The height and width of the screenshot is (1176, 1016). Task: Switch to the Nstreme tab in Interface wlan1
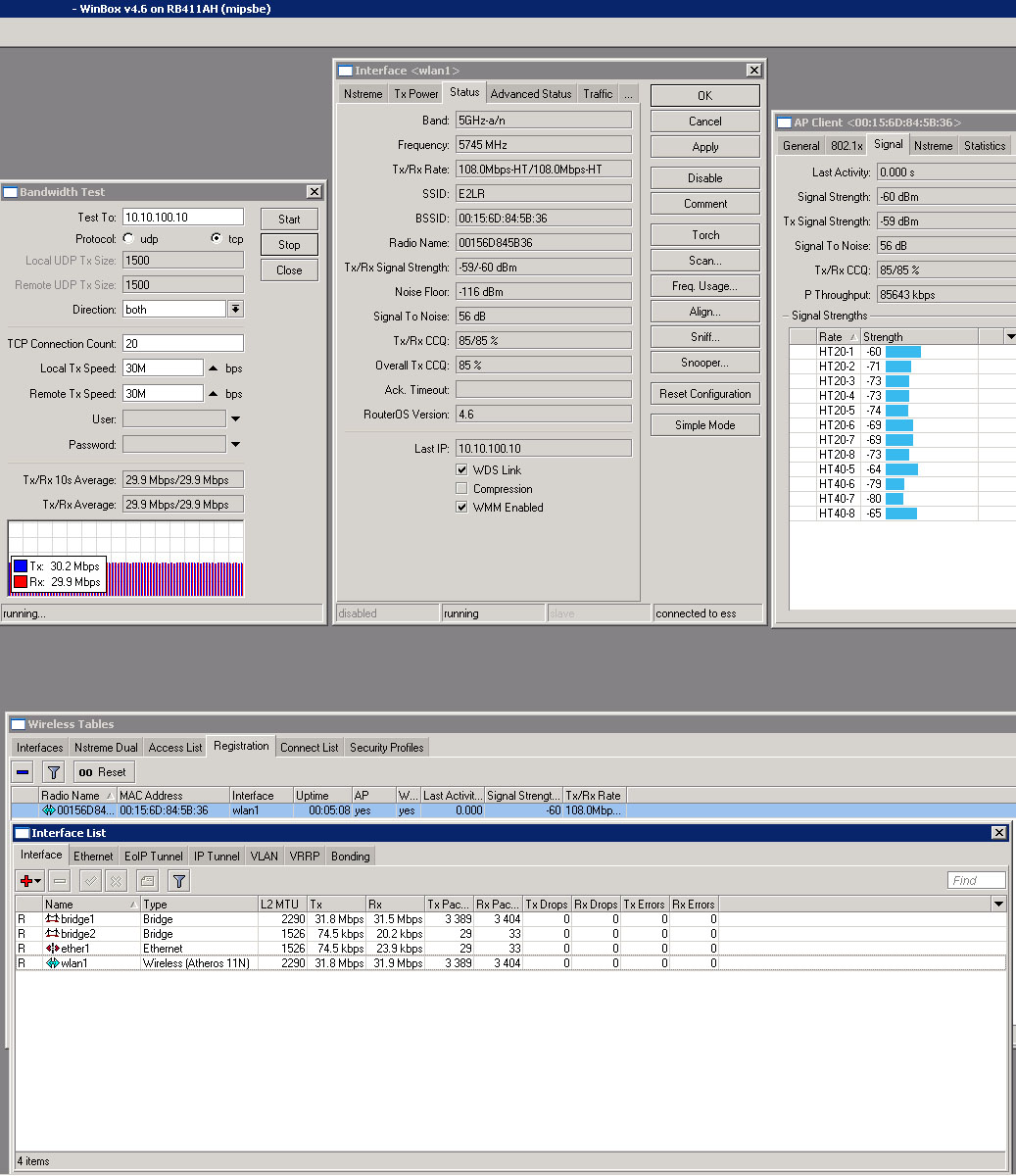[363, 94]
